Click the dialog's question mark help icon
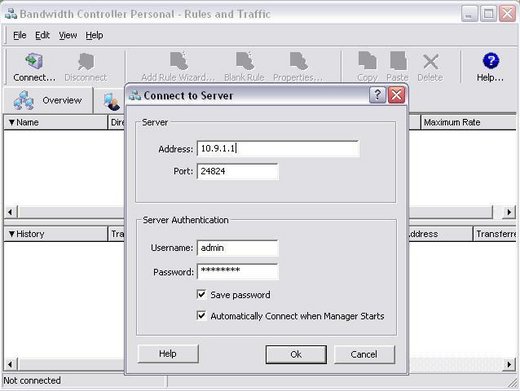Viewport: 520px width, 391px height. [x=377, y=95]
